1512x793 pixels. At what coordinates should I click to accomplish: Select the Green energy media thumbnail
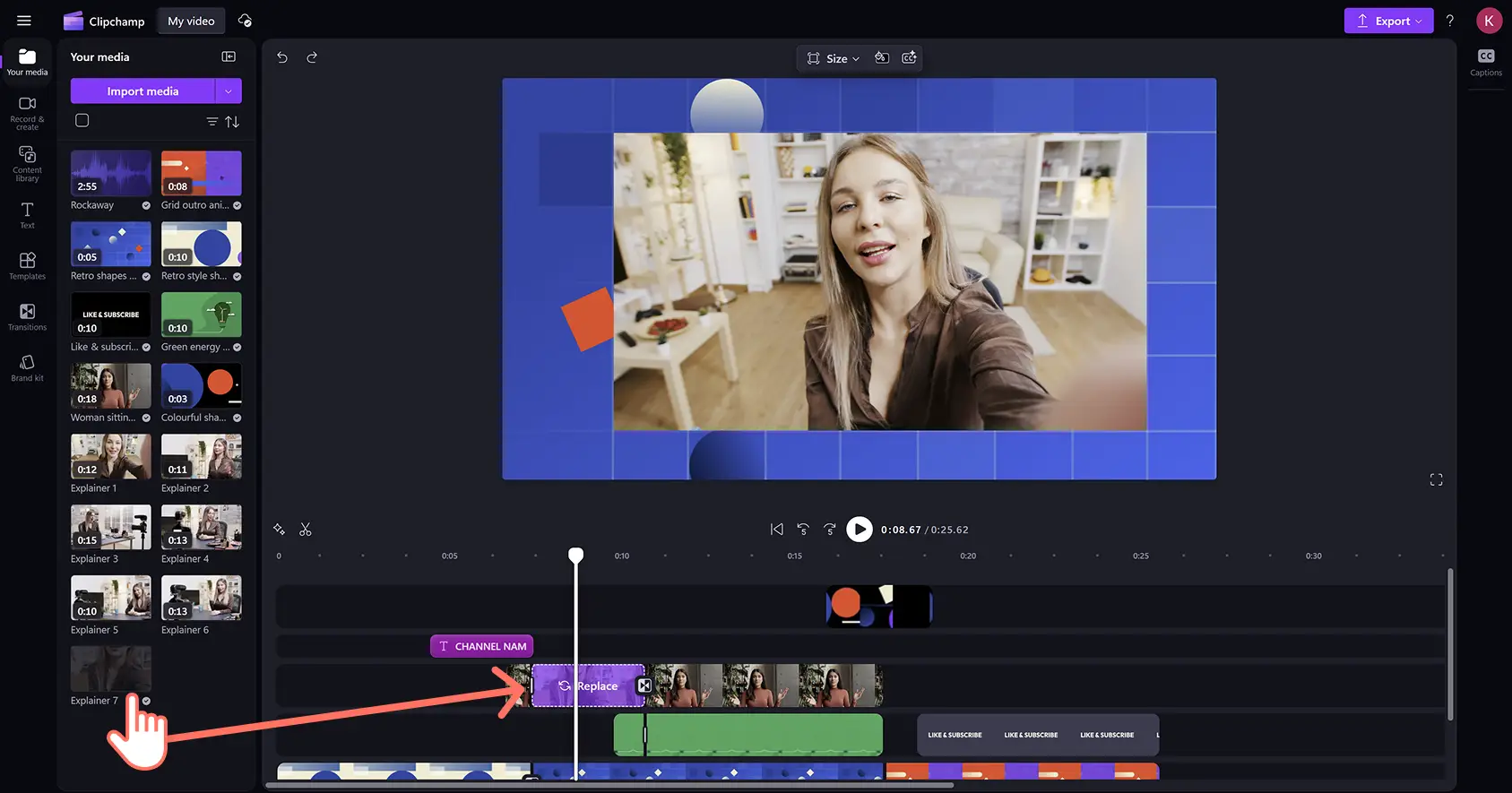point(202,315)
